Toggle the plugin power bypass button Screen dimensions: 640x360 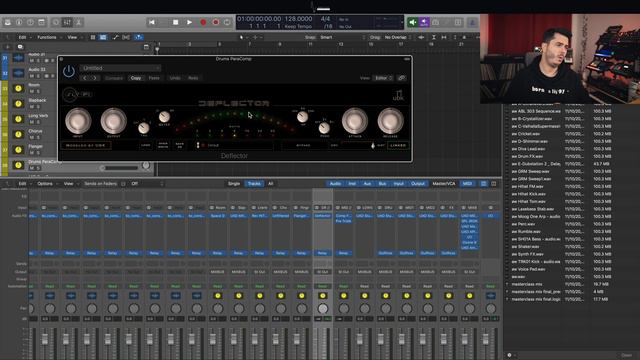69,71
